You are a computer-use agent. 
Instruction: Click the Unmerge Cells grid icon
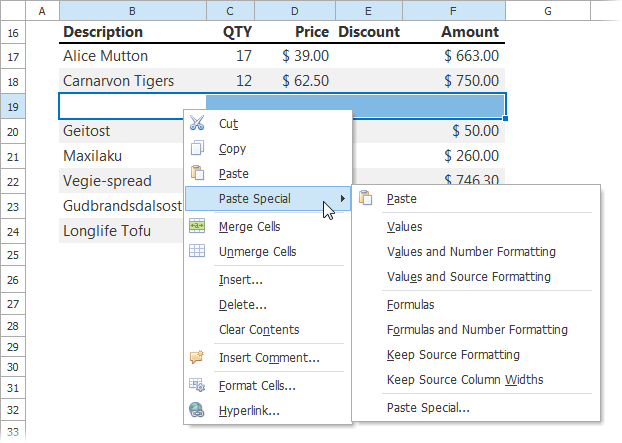point(197,252)
